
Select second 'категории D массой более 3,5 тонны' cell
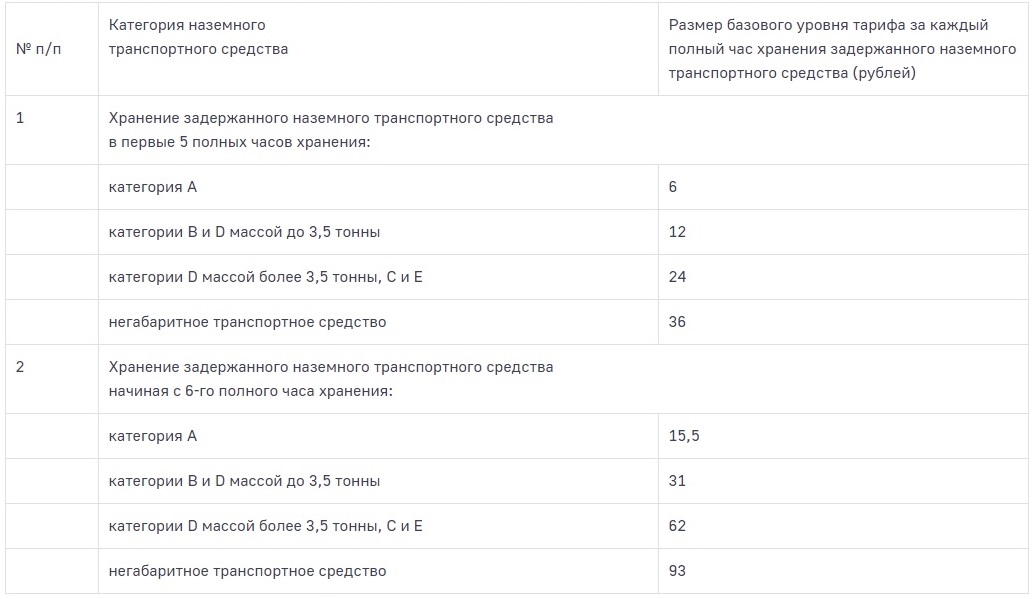378,526
